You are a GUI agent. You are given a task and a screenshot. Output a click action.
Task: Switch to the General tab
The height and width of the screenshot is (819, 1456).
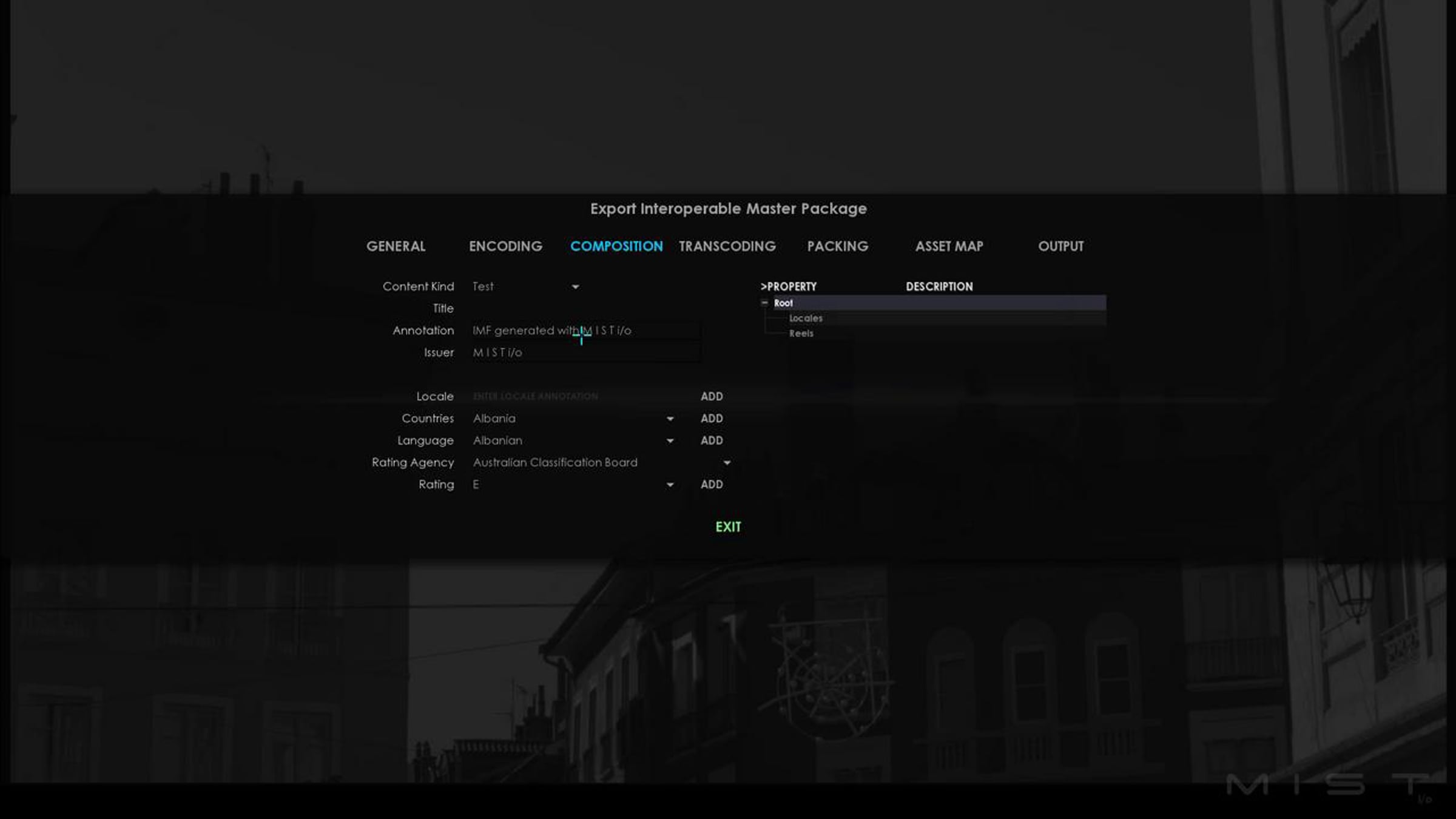pos(396,246)
